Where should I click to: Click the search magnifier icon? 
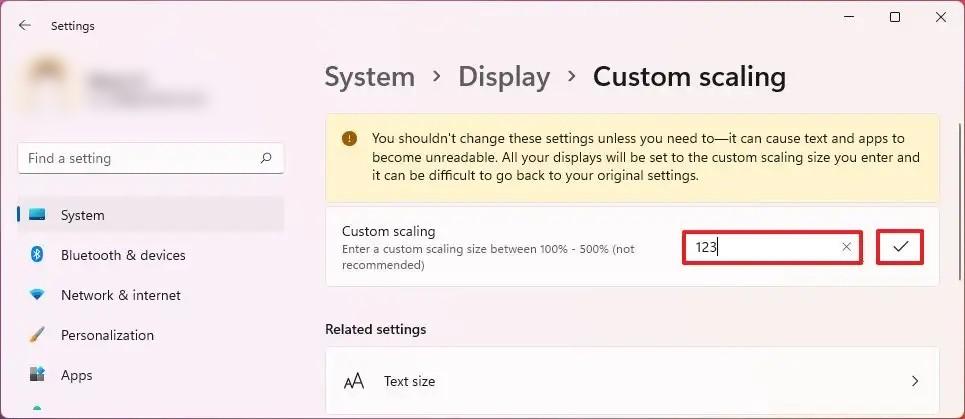point(266,158)
